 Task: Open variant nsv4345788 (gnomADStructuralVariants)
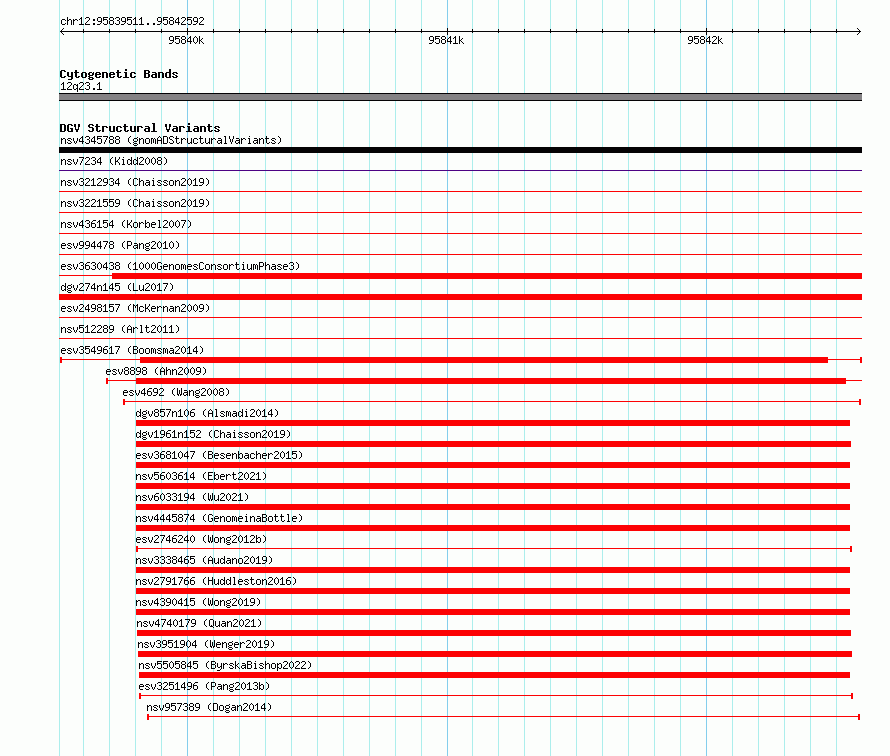click(171, 140)
